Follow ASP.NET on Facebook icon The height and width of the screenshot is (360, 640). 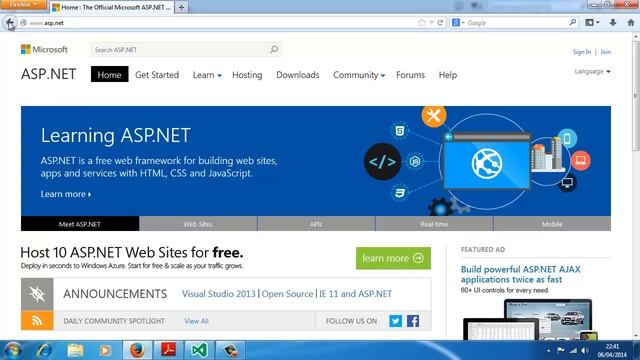413,321
